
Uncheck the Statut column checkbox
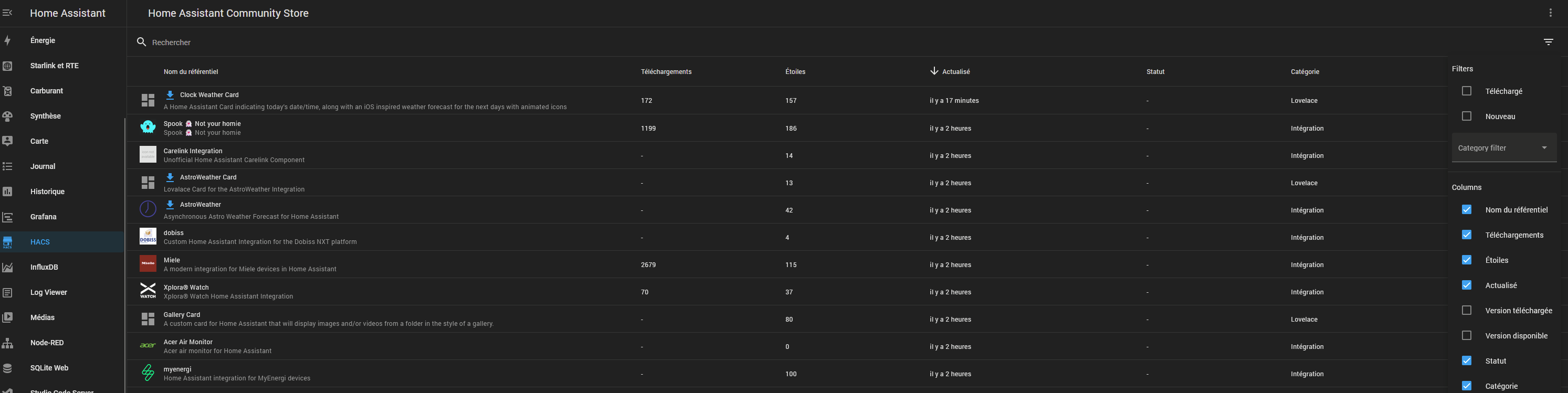1466,361
